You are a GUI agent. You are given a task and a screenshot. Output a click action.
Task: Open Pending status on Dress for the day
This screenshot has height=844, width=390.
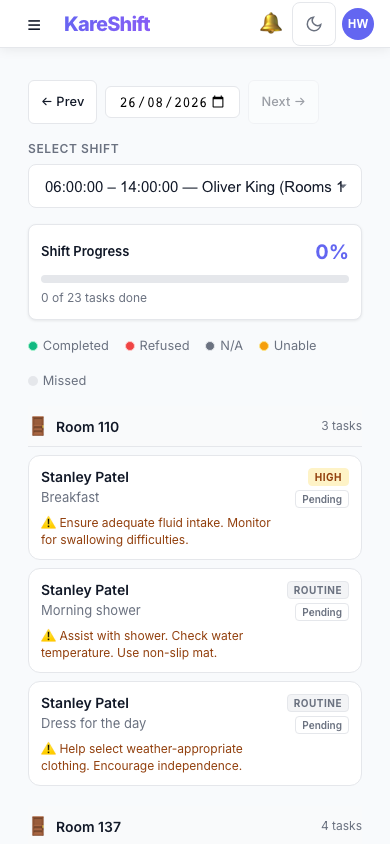[322, 725]
